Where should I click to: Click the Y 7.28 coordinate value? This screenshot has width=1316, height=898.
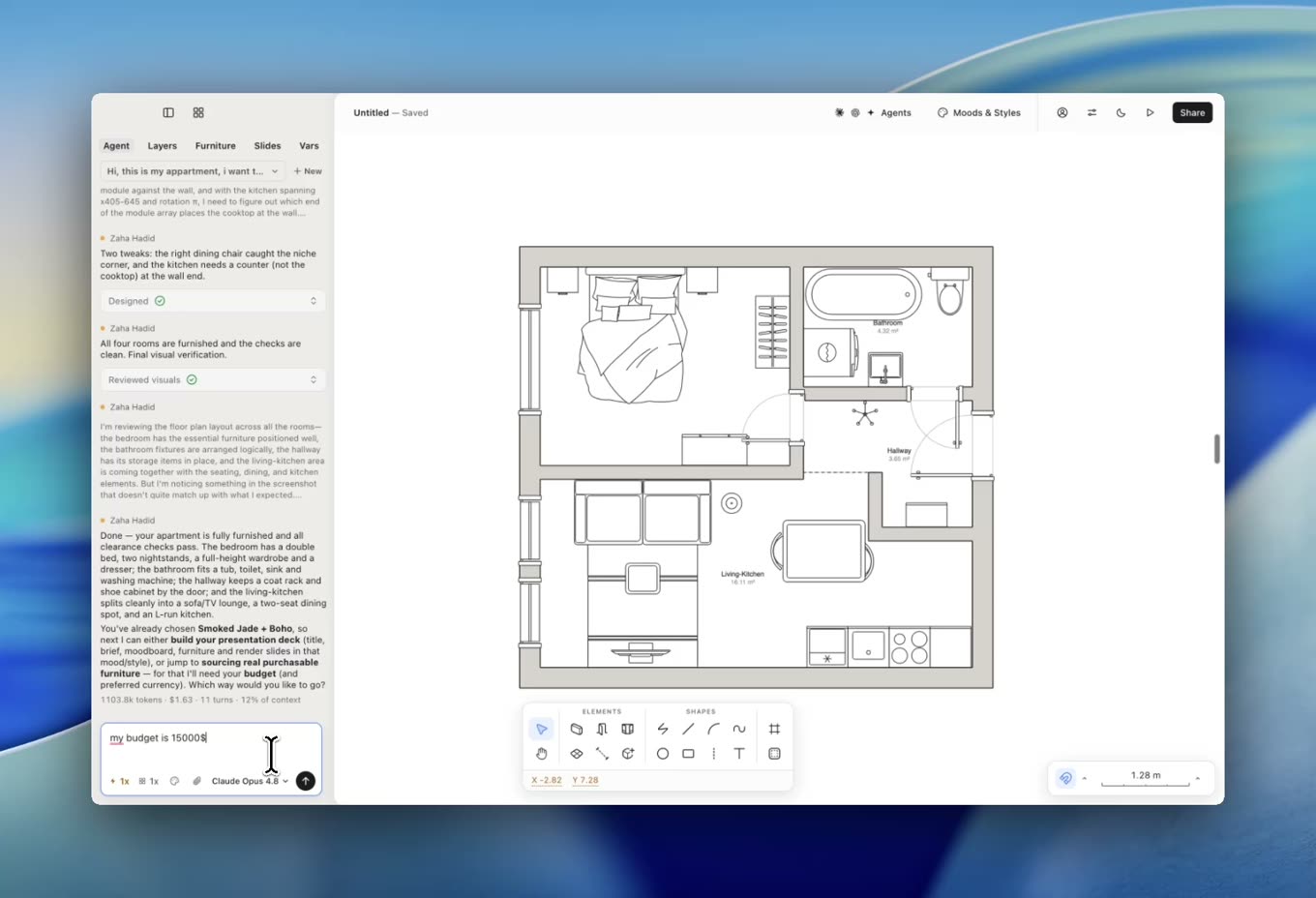click(x=585, y=780)
